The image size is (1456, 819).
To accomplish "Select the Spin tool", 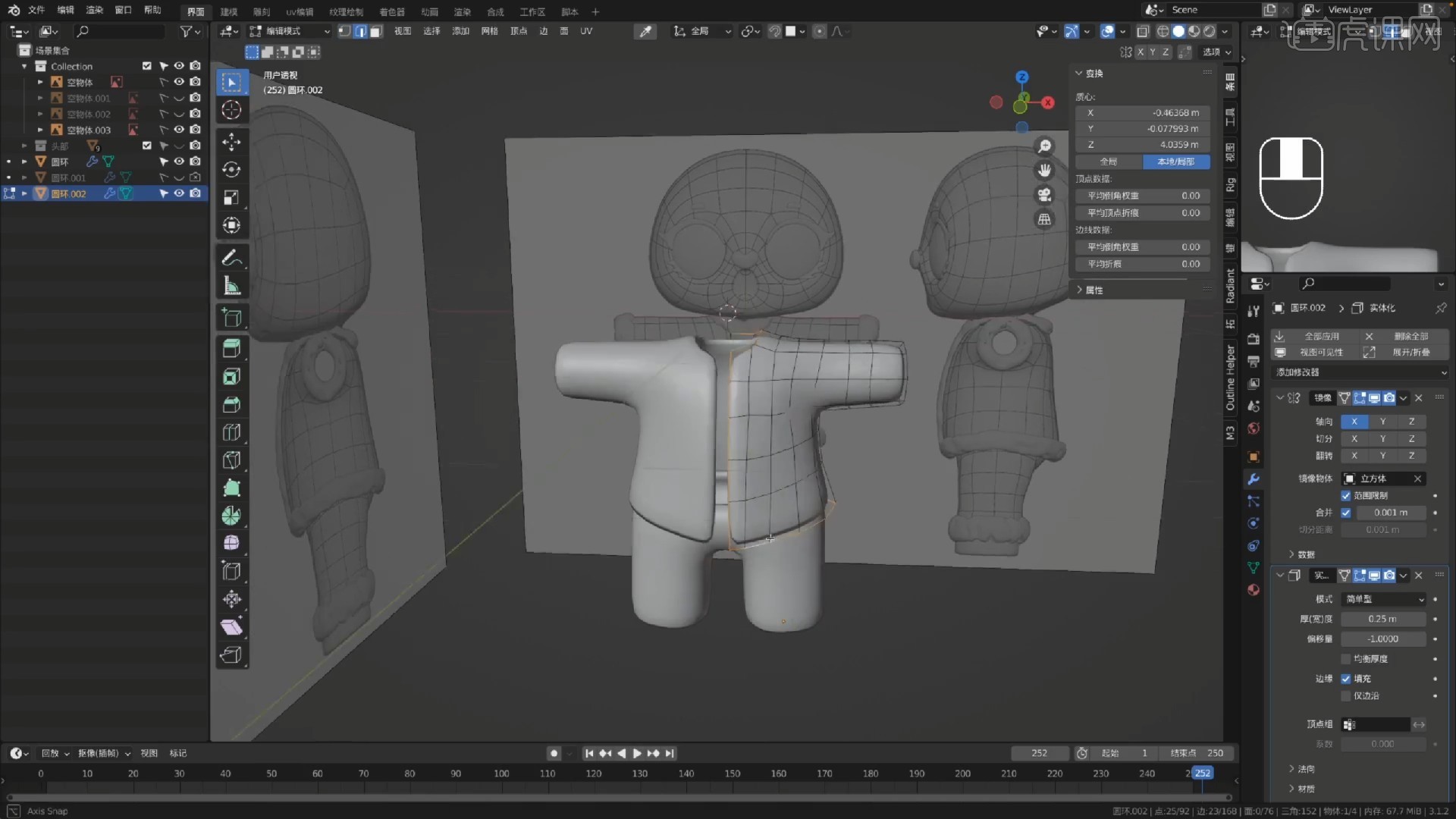I will click(x=232, y=516).
